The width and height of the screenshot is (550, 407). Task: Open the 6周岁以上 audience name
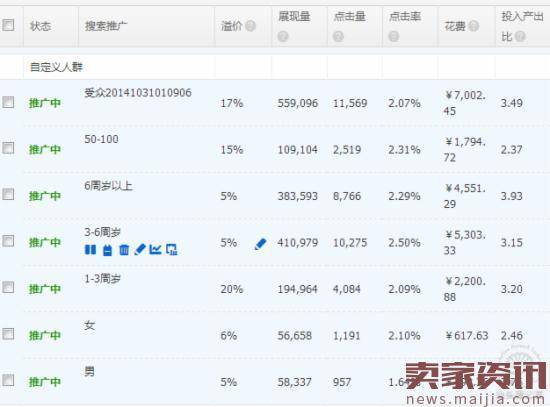tap(108, 186)
